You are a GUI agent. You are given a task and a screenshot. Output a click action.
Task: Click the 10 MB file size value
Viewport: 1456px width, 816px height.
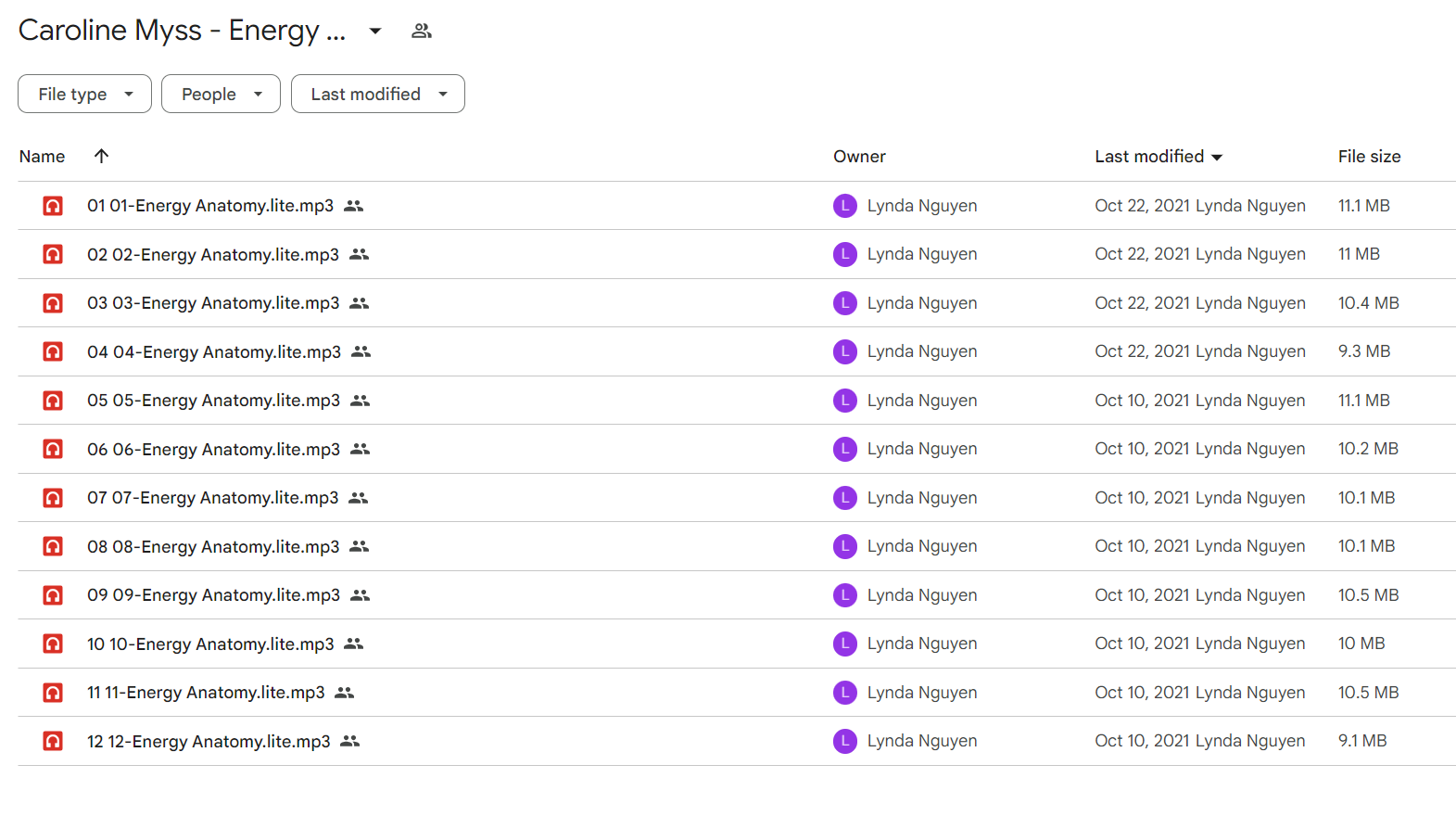(1361, 644)
